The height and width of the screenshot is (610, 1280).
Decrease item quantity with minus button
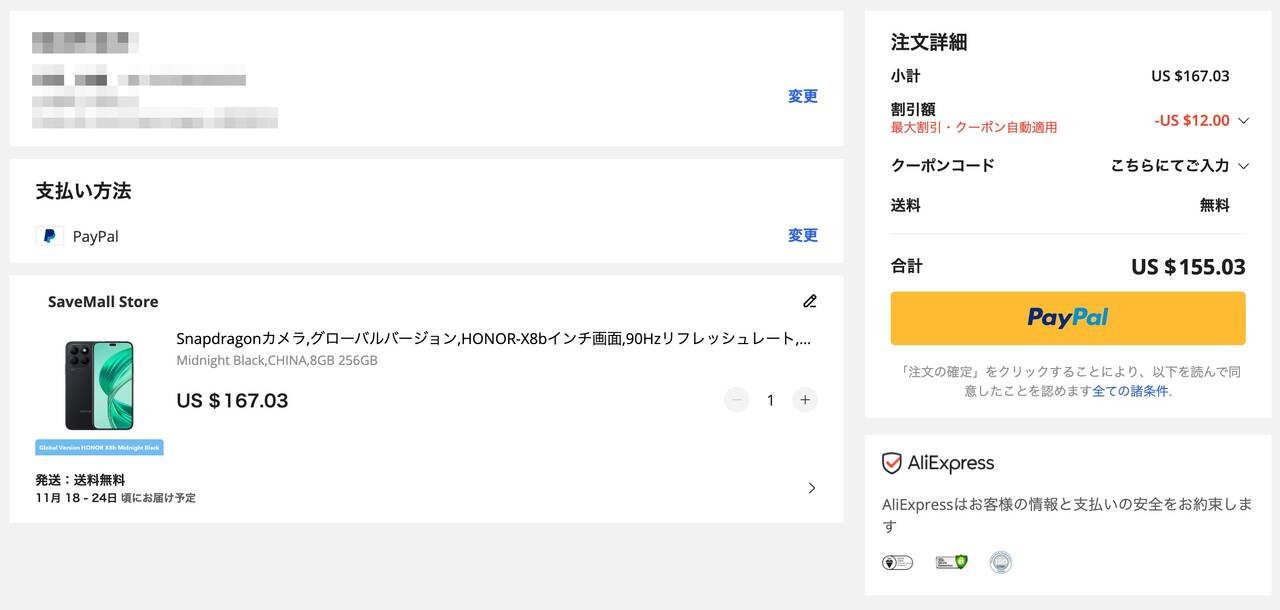coord(737,400)
